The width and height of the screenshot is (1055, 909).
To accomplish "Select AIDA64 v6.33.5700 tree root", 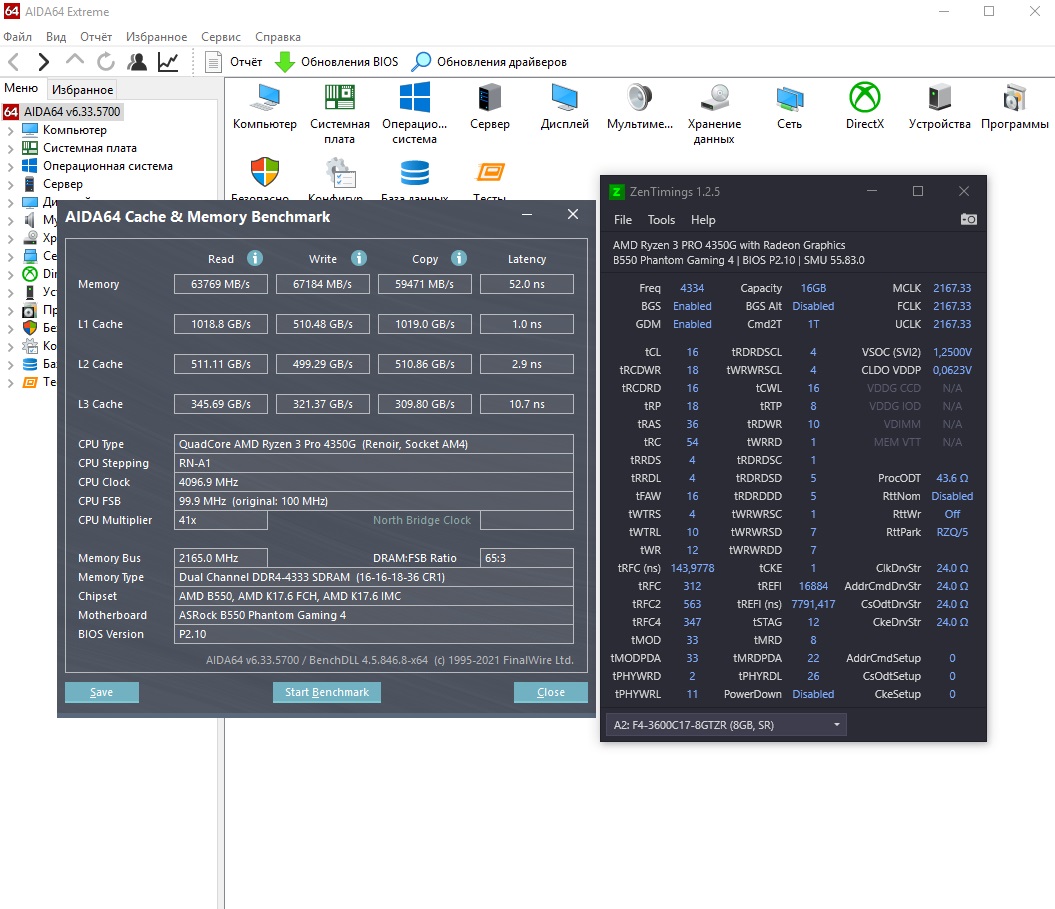I will click(72, 112).
